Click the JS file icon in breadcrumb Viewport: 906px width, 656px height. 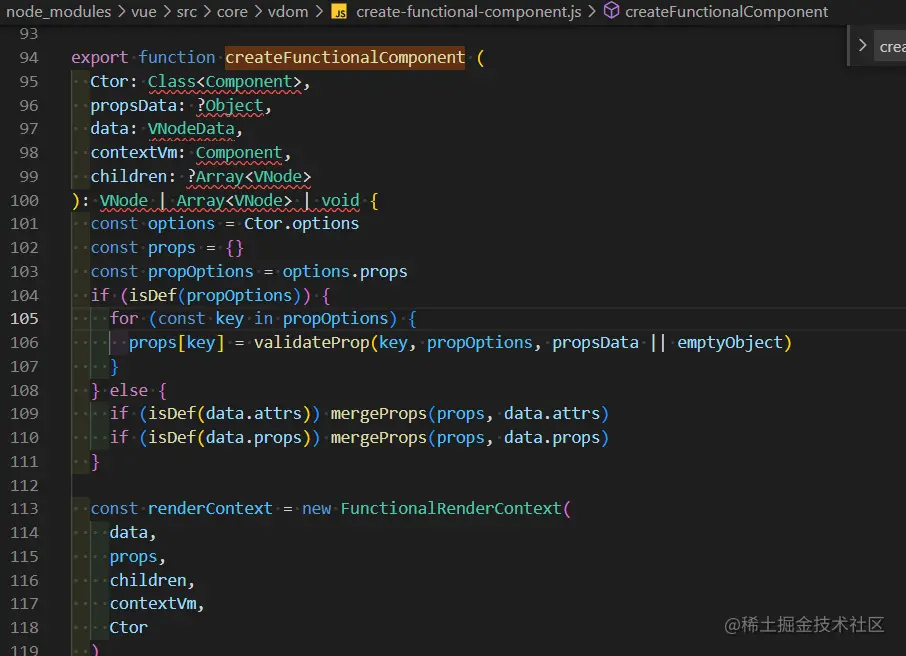(340, 12)
